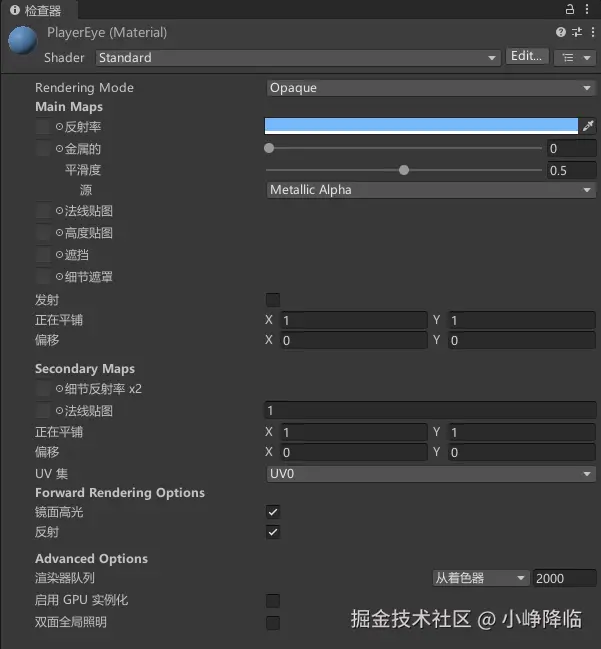Click Secondary Maps 偏移 Y field
601x649 pixels.
(x=522, y=452)
